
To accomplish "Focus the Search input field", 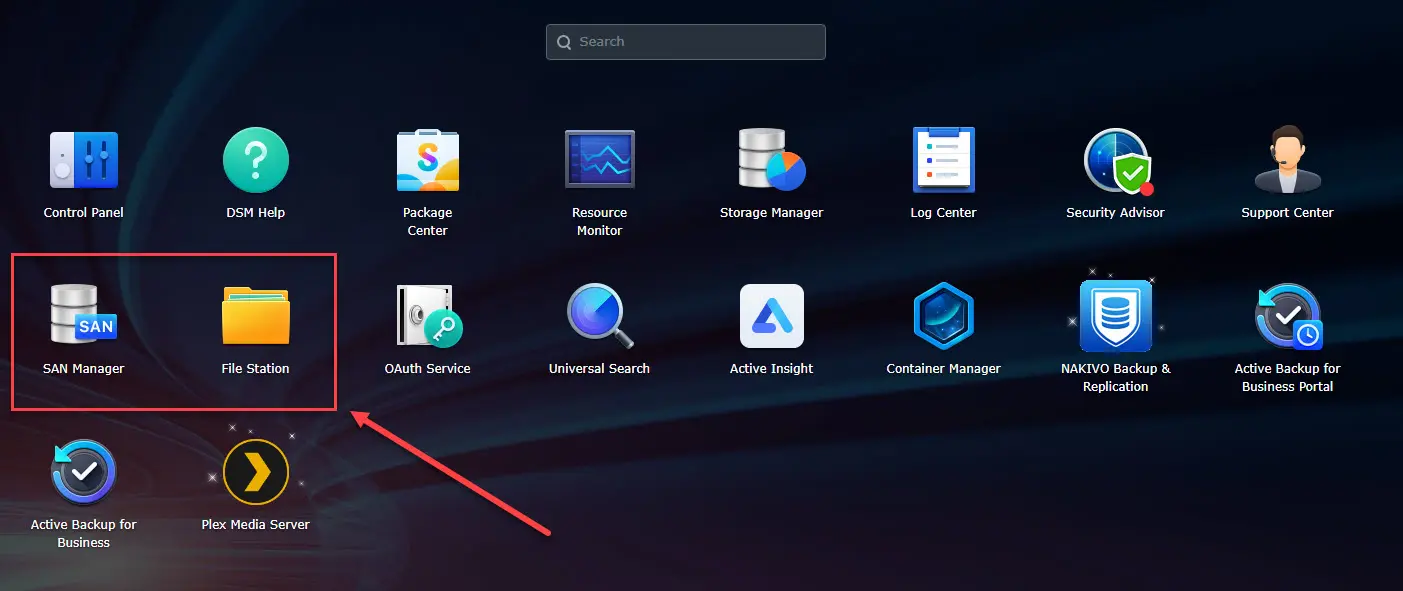I will tap(686, 42).
